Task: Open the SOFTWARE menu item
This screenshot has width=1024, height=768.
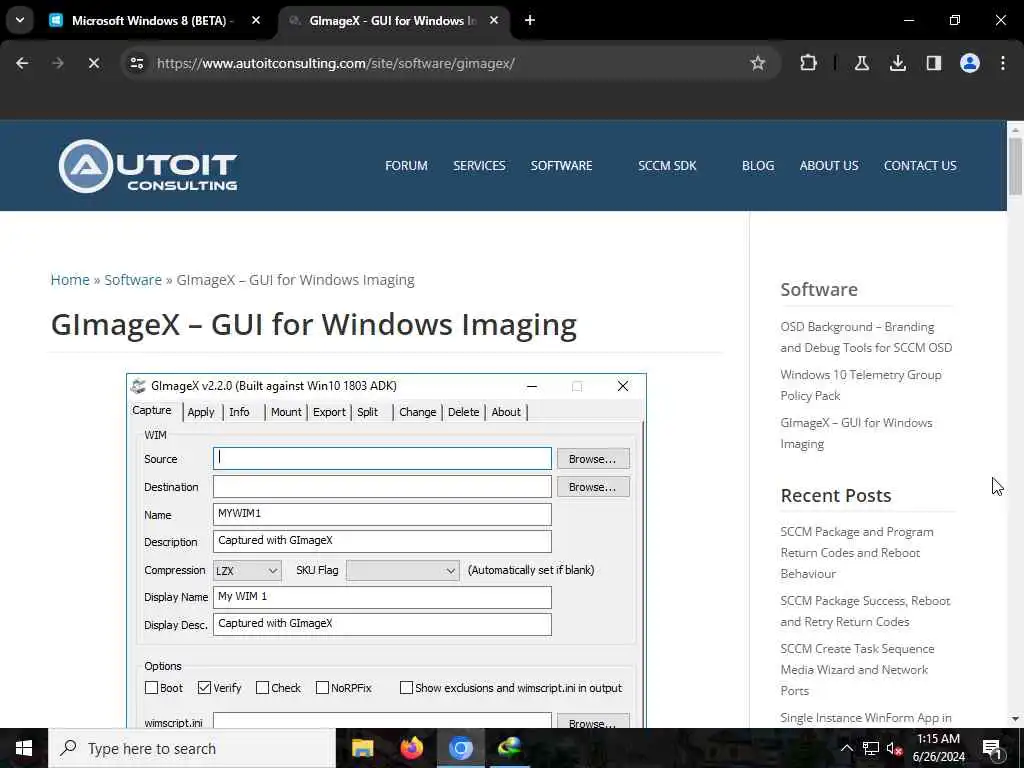Action: (562, 166)
